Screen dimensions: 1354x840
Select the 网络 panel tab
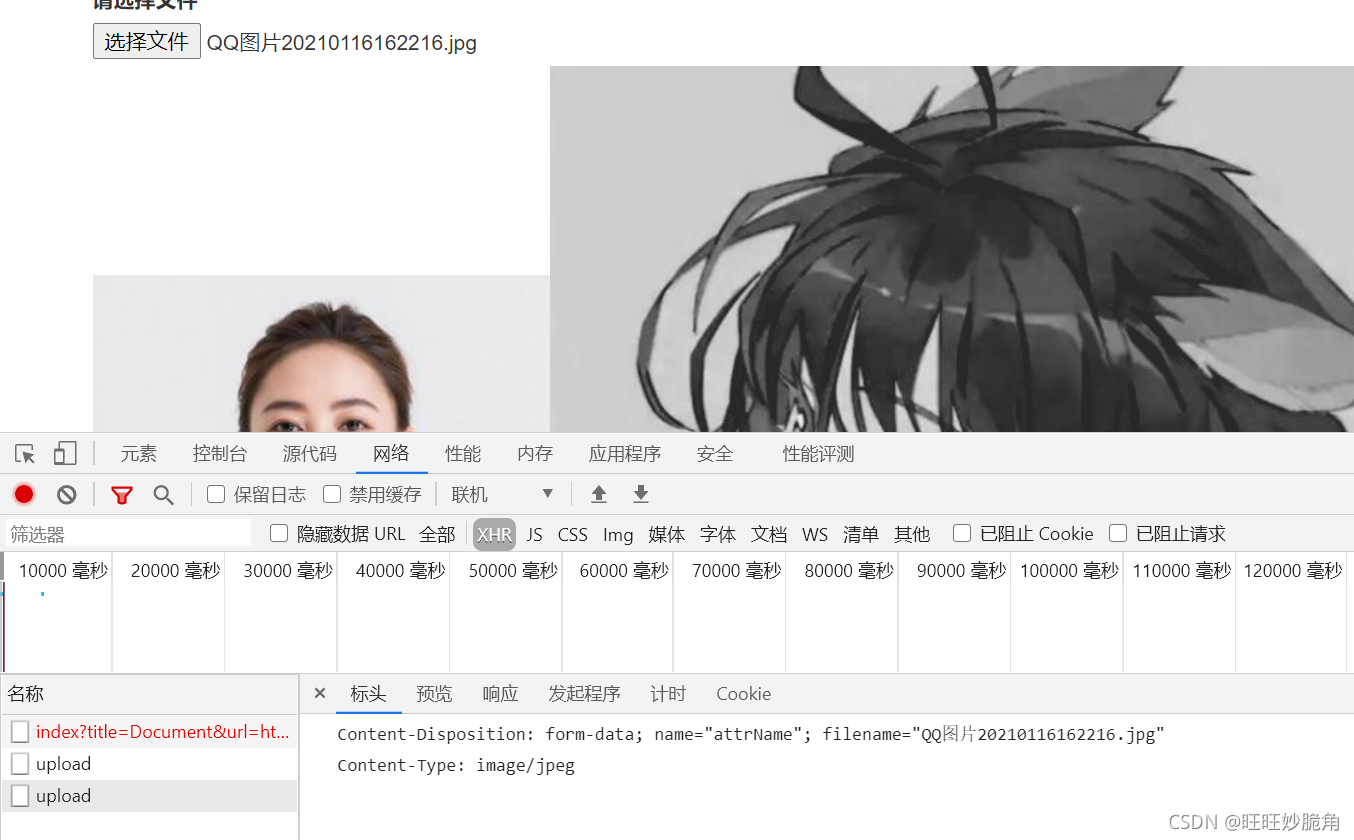click(x=391, y=454)
